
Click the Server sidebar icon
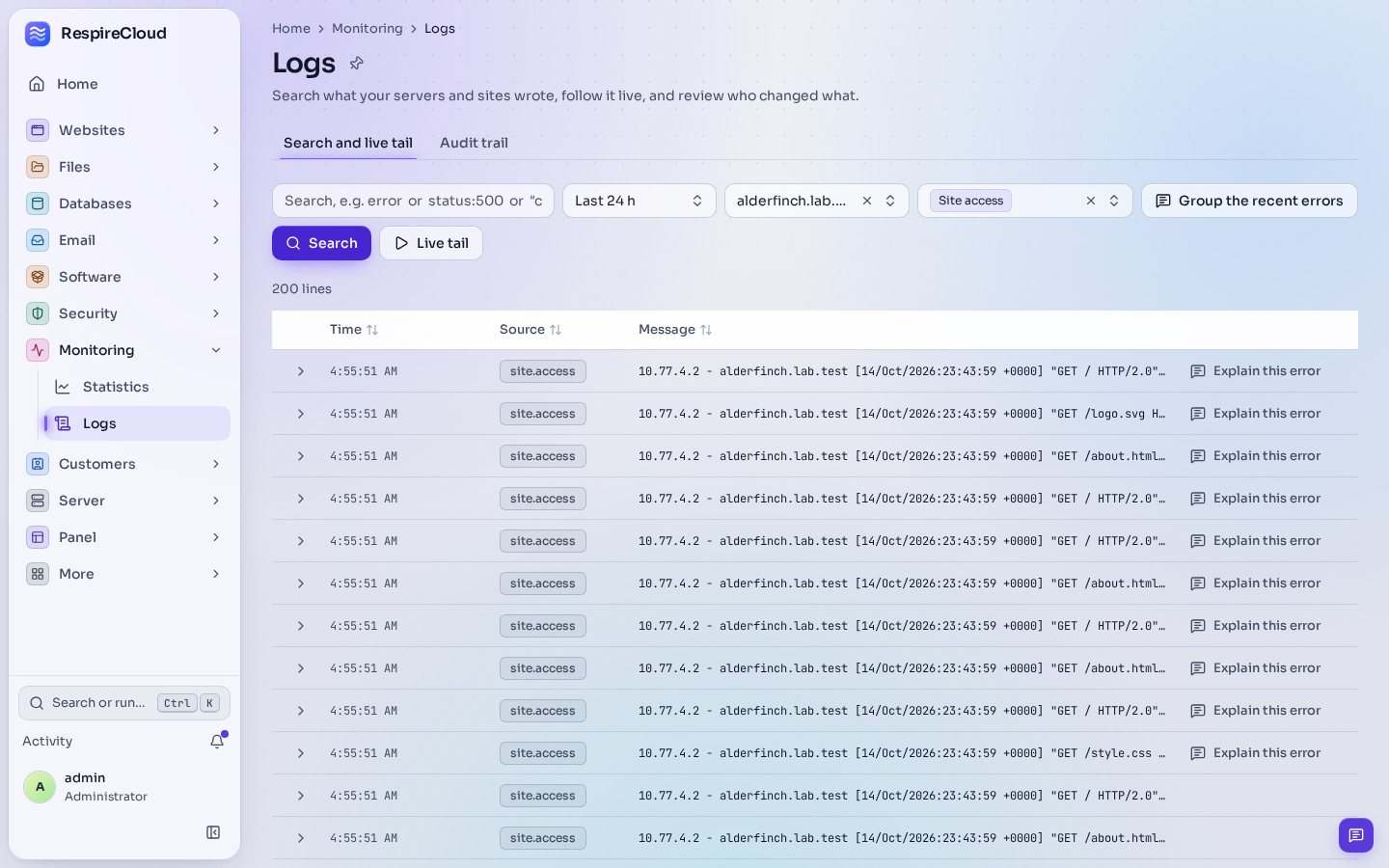click(38, 501)
